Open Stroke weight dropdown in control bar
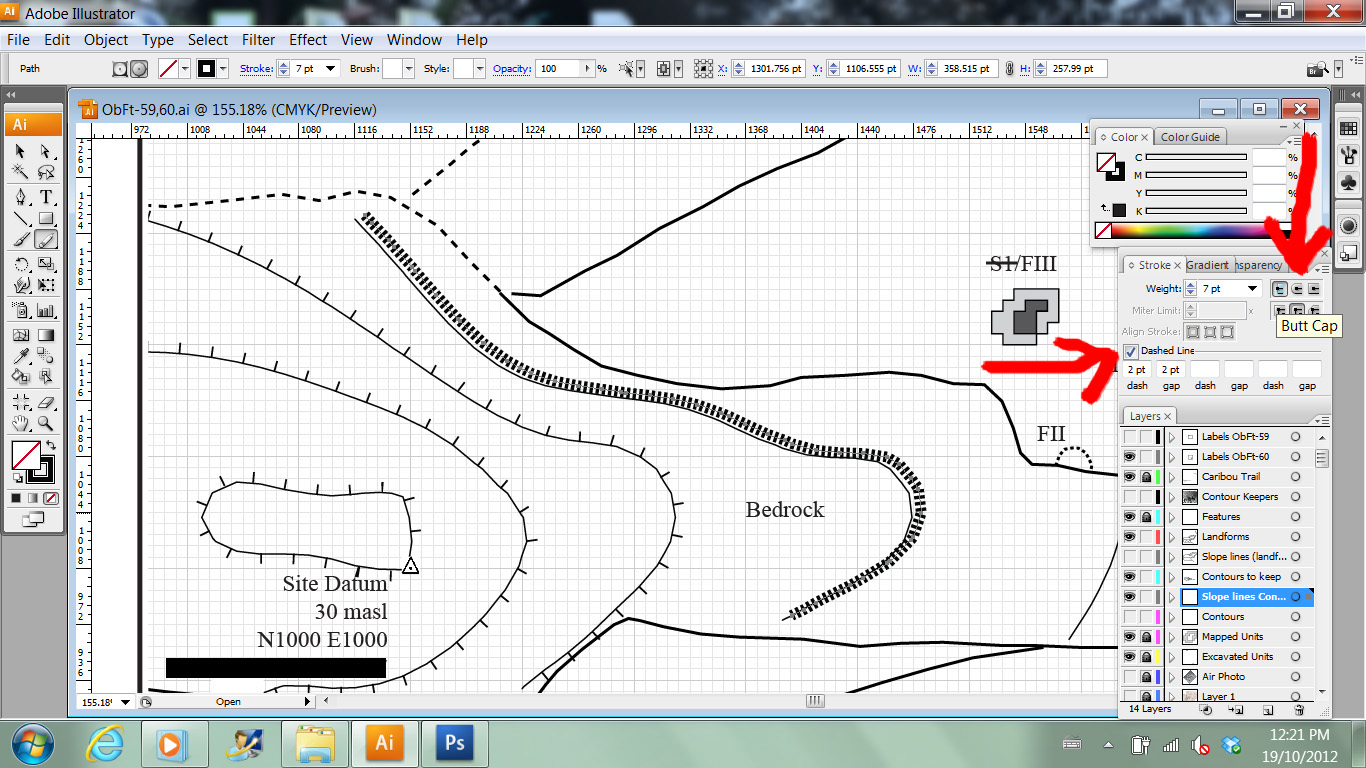1366x768 pixels. click(331, 69)
